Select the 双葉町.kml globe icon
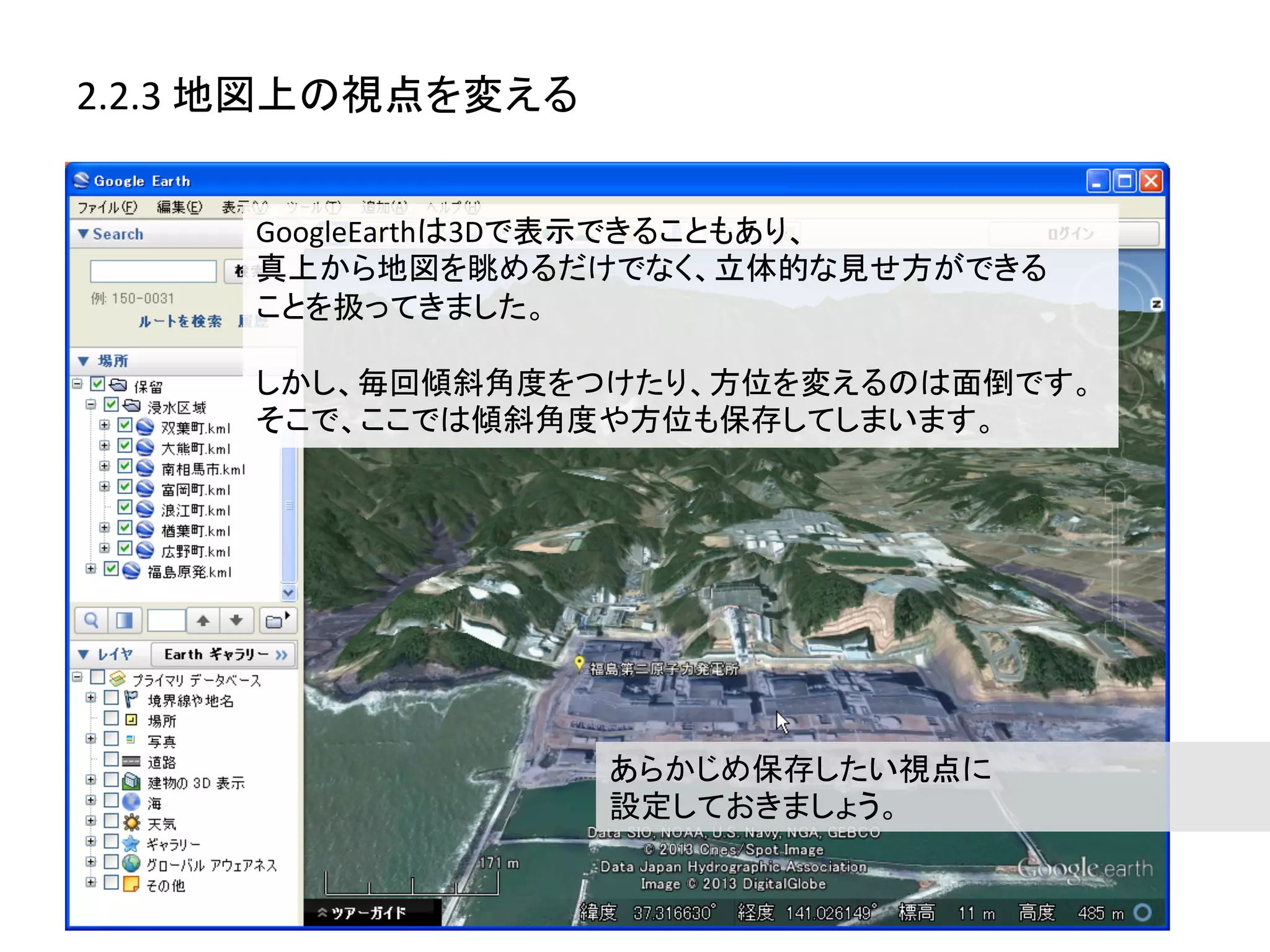The height and width of the screenshot is (952, 1270). (145, 427)
